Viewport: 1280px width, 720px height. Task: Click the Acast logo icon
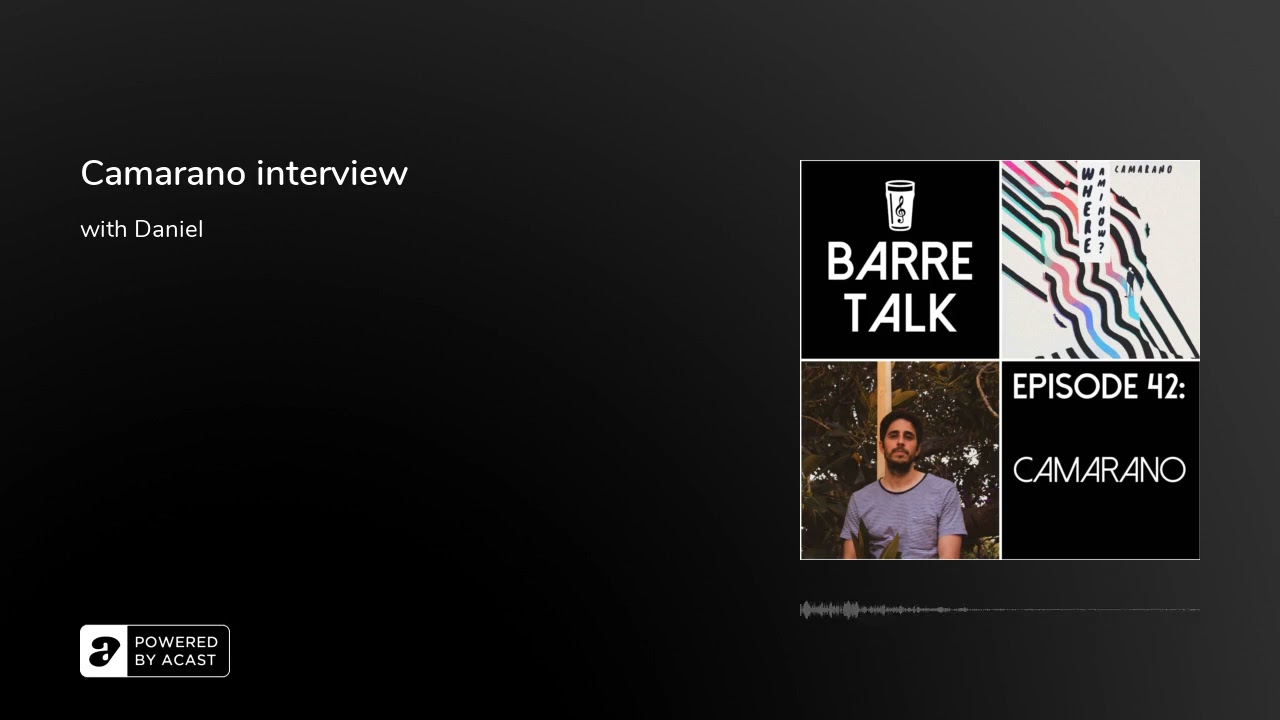(104, 651)
